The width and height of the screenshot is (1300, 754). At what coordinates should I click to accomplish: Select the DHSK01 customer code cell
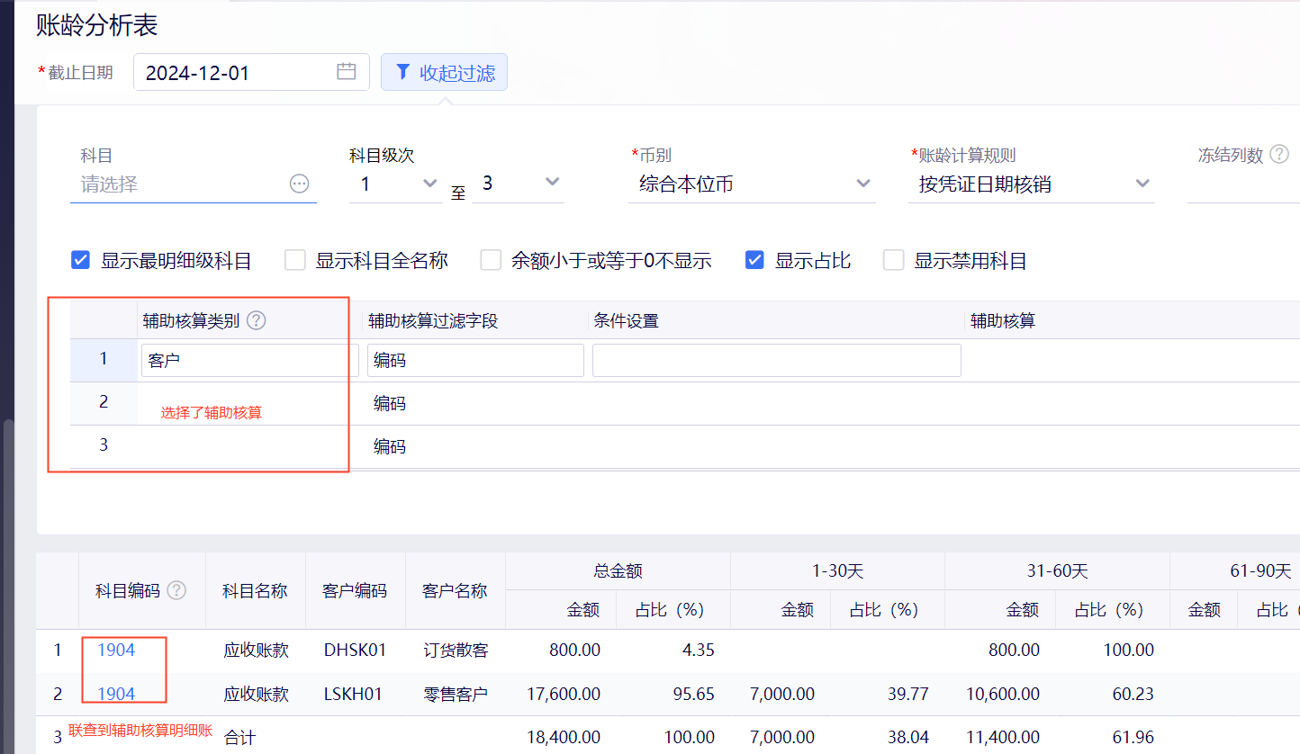coord(355,650)
